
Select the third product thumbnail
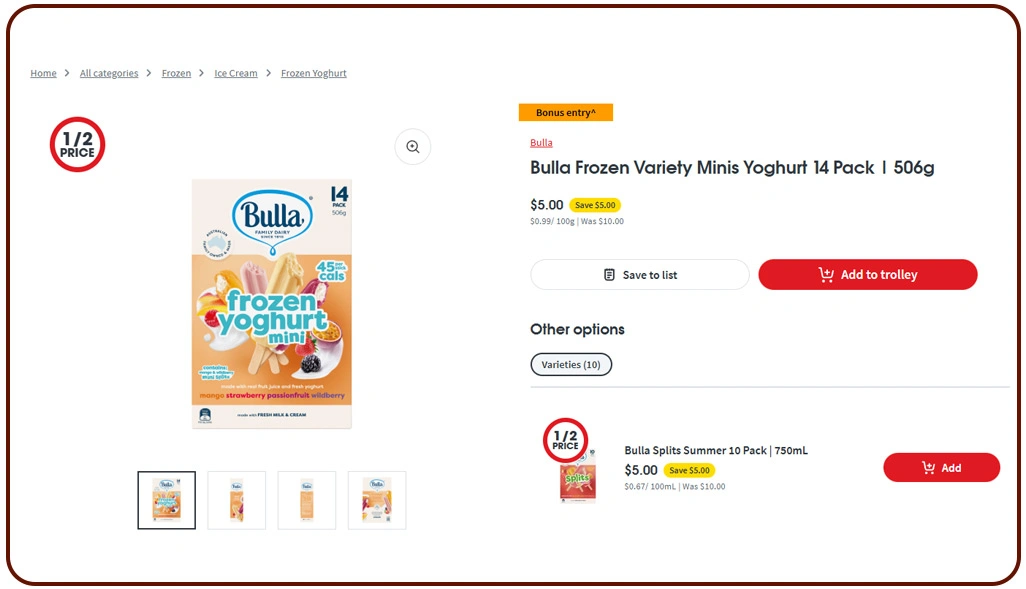[x=306, y=500]
